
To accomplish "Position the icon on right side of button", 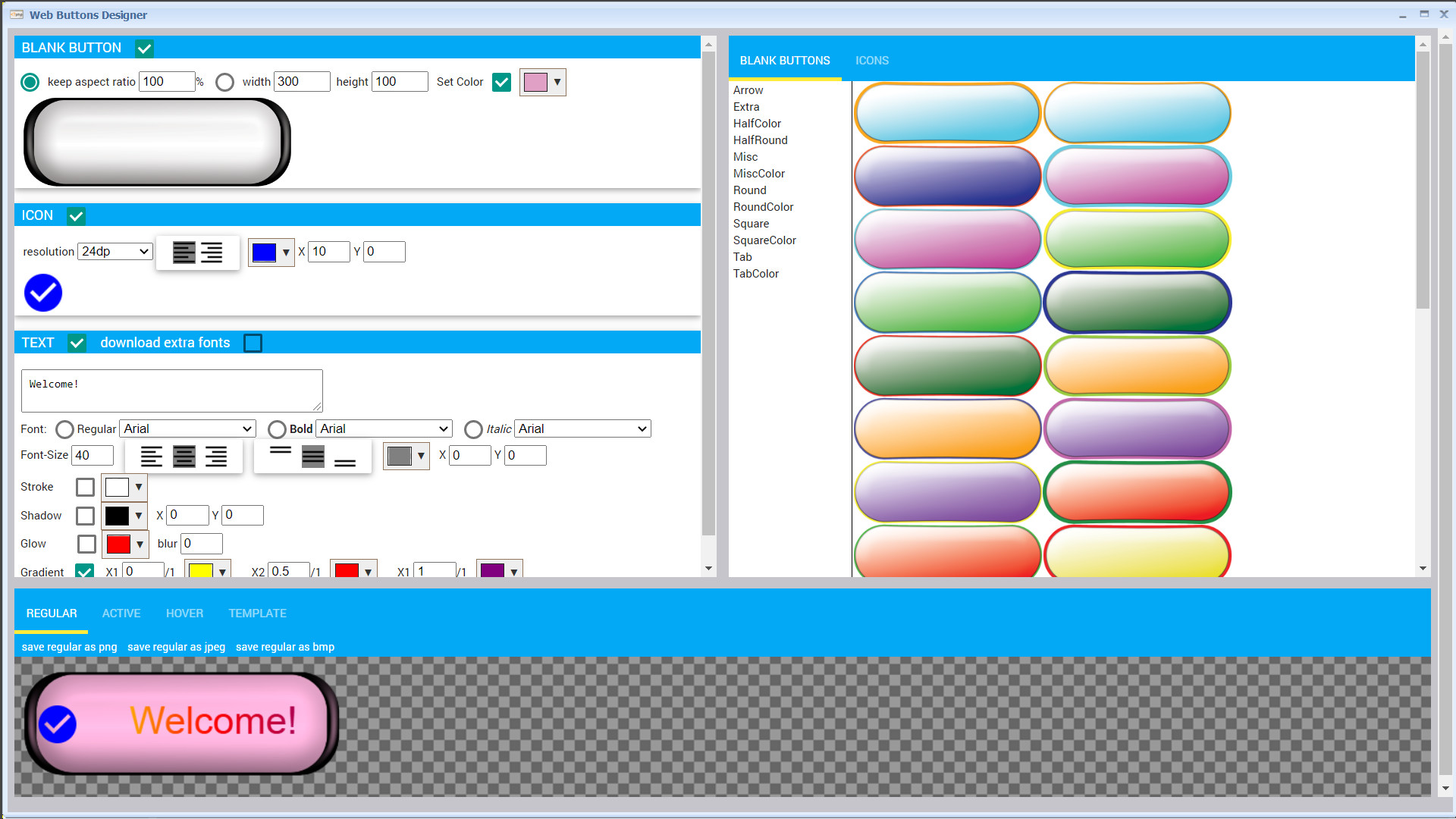I will (212, 253).
